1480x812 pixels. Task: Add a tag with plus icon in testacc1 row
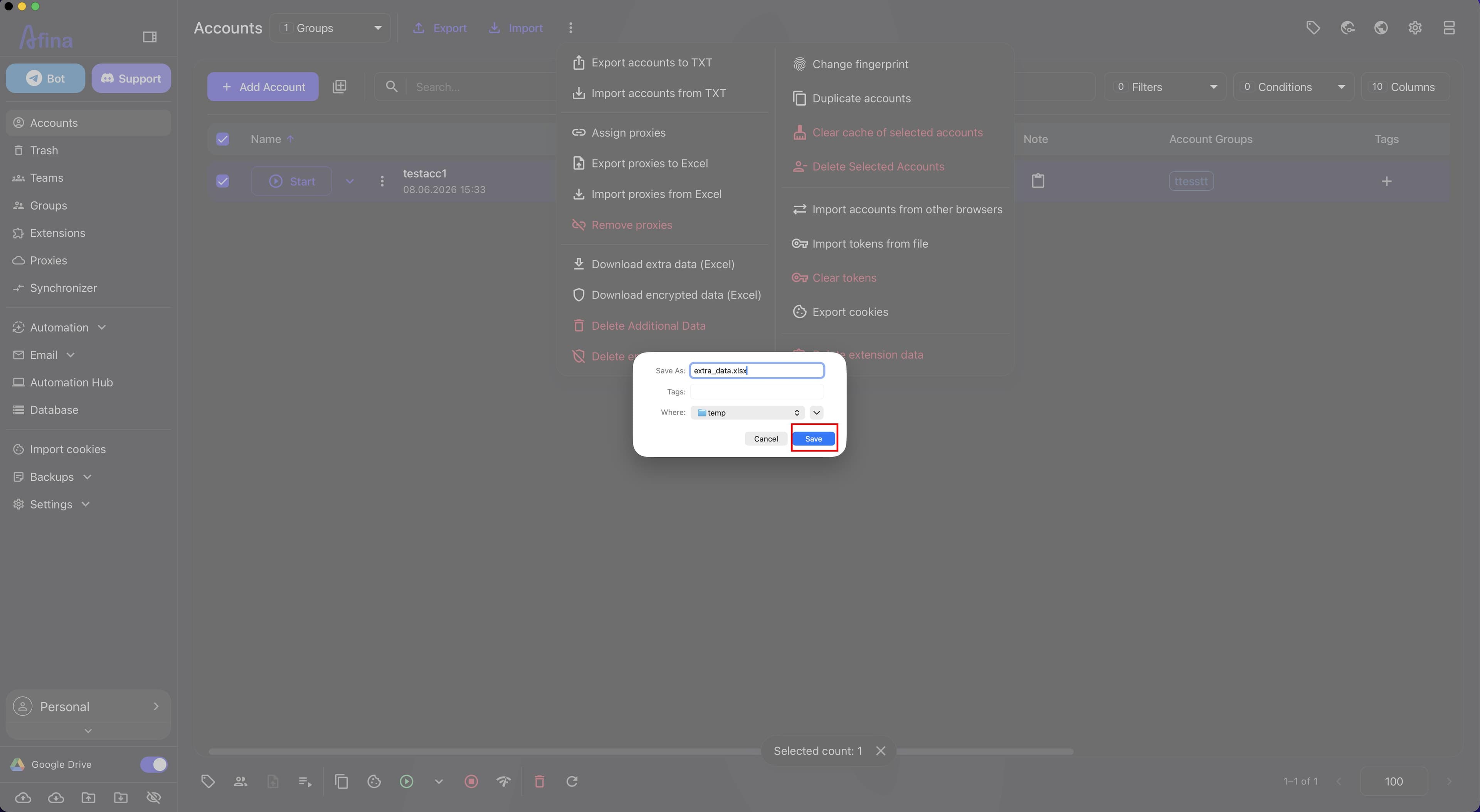1386,181
